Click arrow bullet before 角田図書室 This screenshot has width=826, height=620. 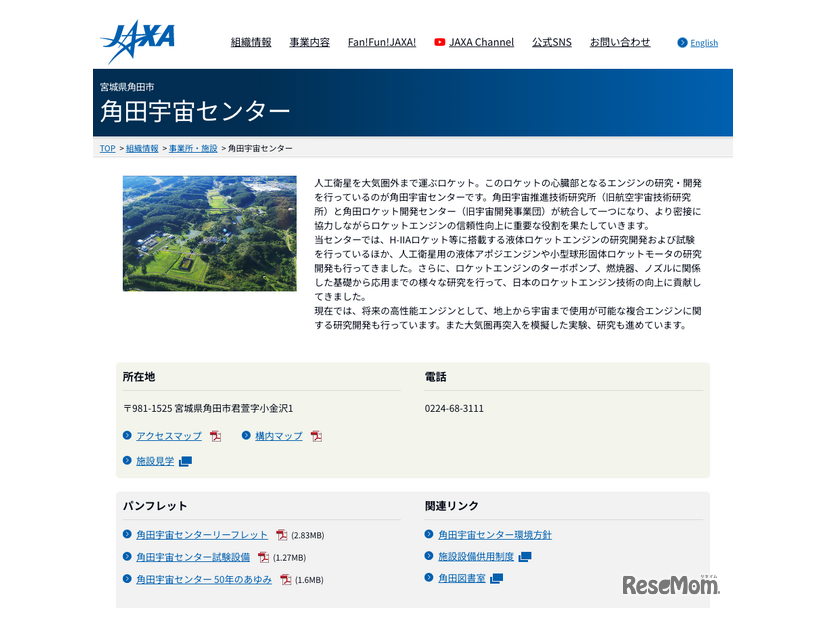(429, 578)
